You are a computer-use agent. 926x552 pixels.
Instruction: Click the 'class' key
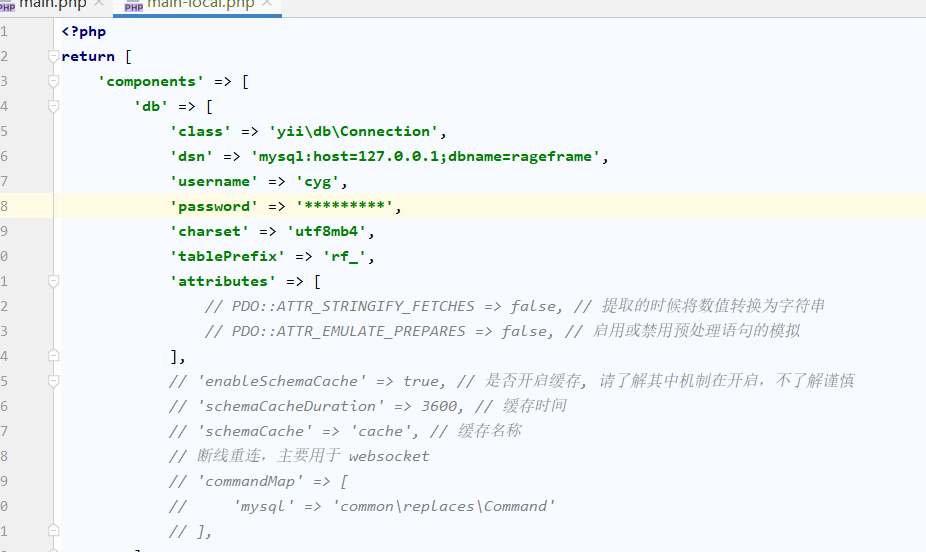201,131
